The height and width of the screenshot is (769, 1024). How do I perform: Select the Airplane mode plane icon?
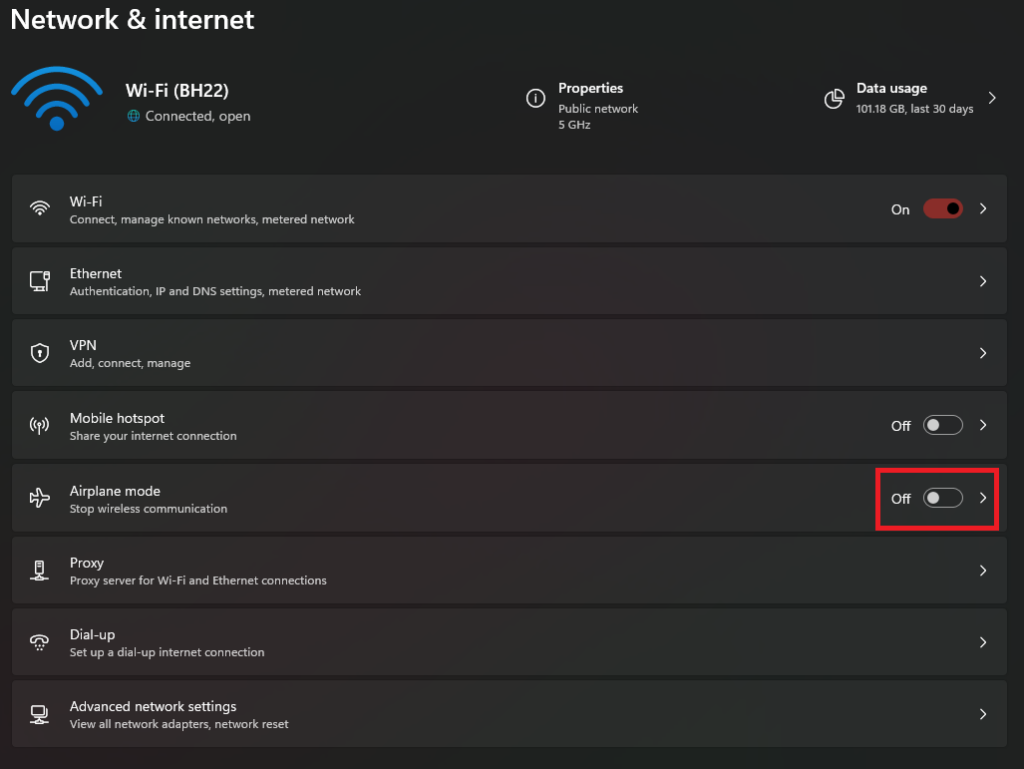tap(40, 497)
